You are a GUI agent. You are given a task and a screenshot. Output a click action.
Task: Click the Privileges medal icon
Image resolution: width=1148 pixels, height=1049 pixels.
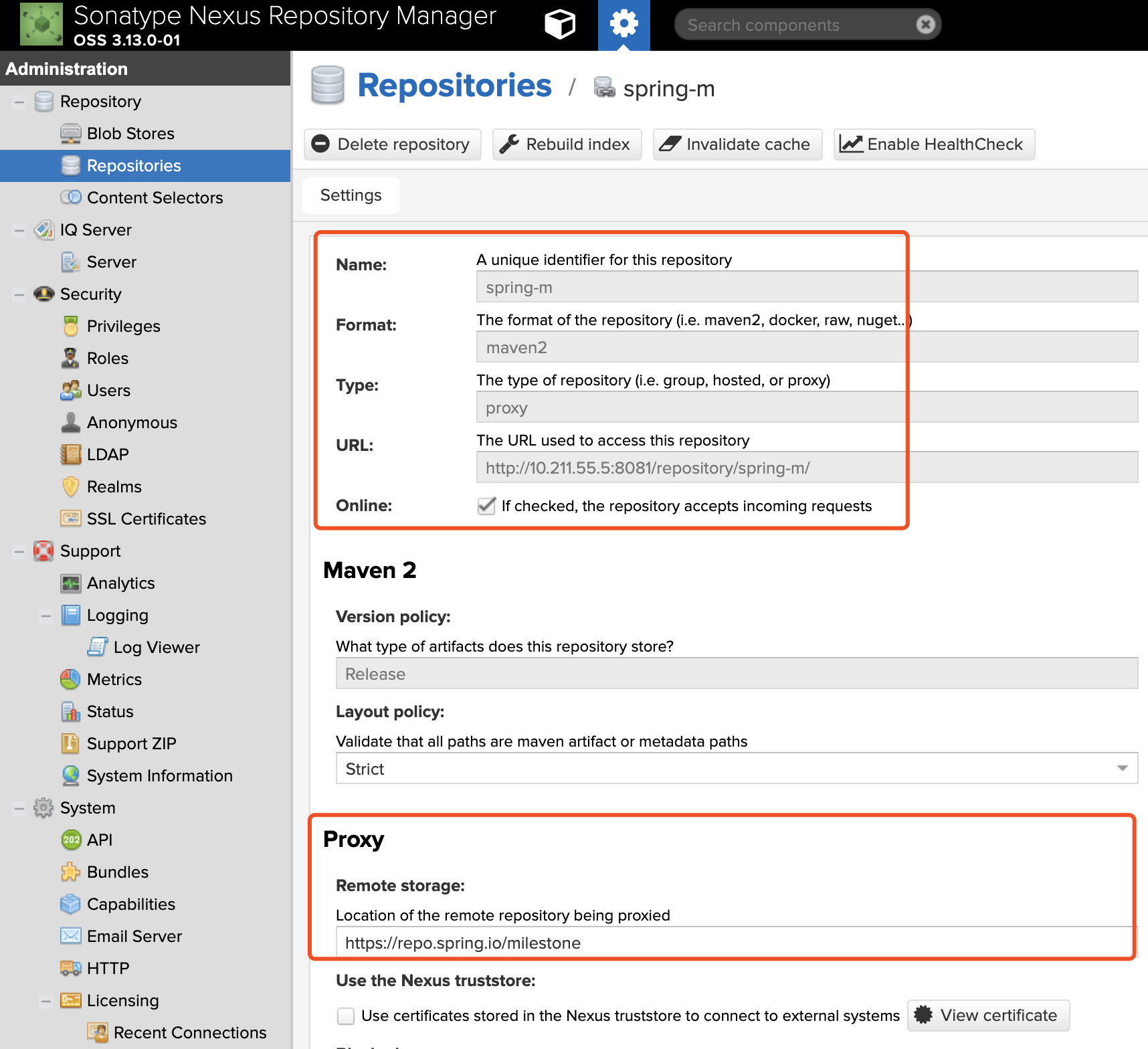point(70,326)
